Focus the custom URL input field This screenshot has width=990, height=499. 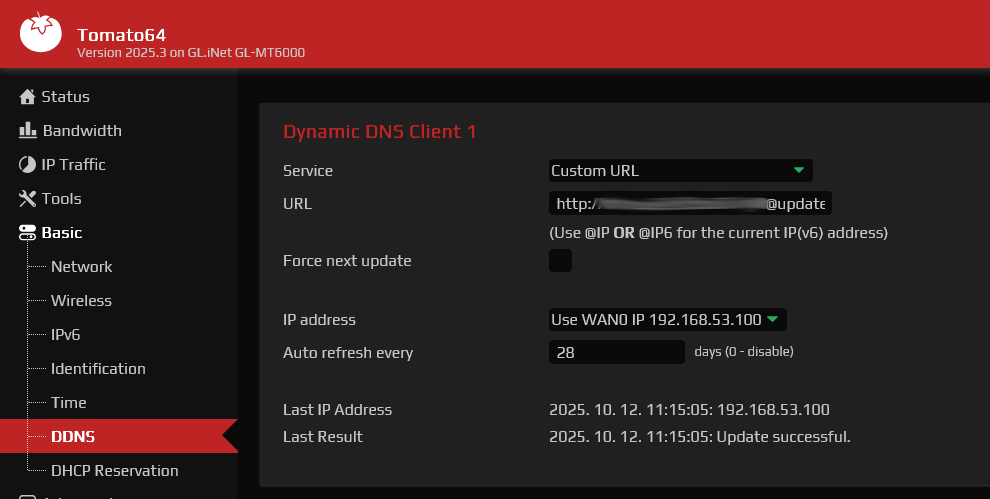pyautogui.click(x=690, y=204)
